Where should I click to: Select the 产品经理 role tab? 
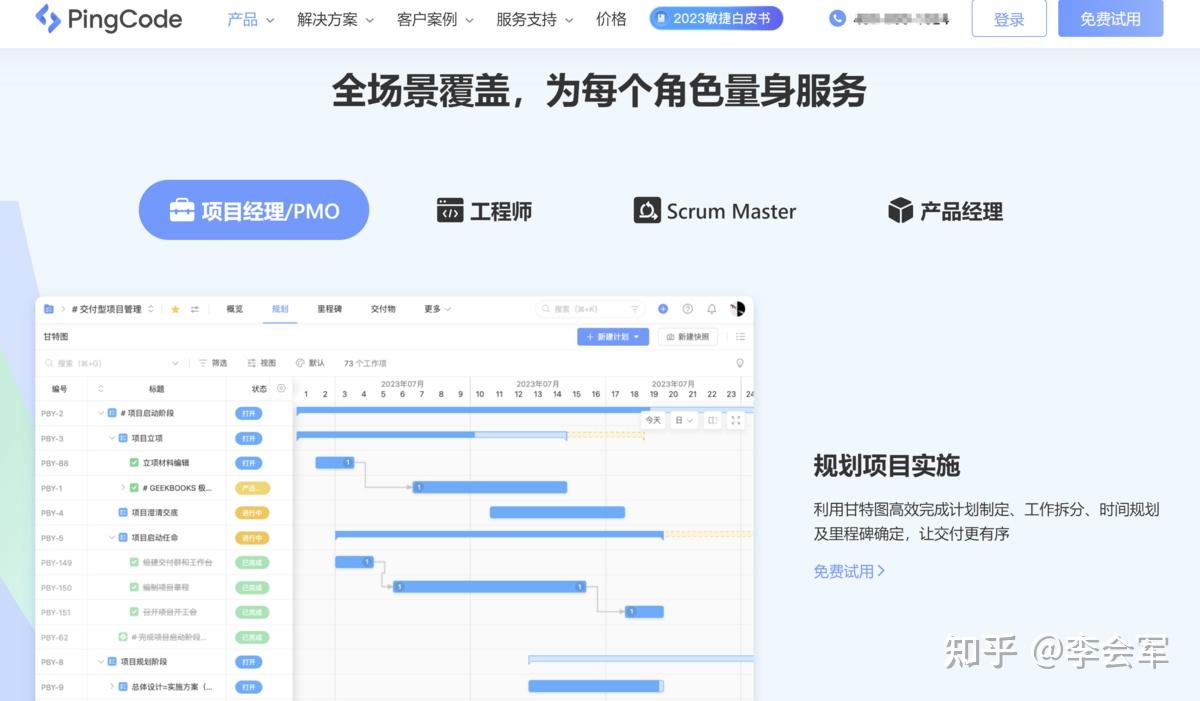945,210
